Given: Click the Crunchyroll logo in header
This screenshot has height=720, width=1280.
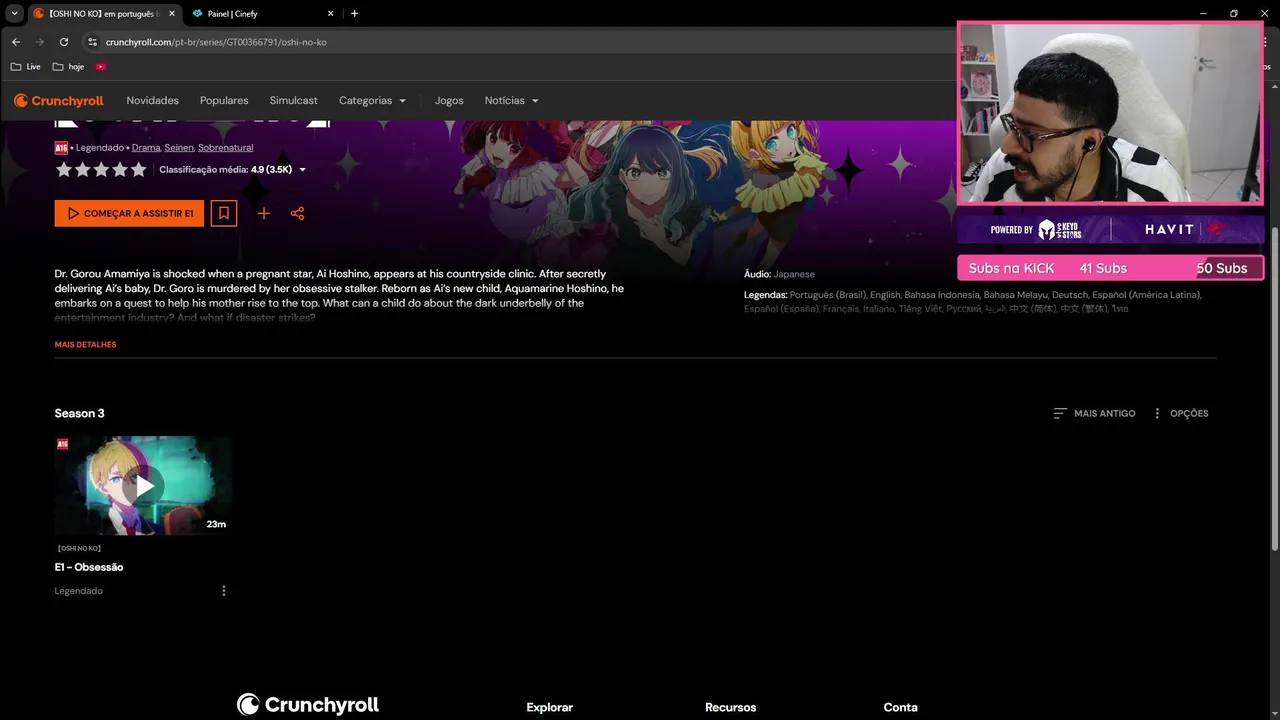Looking at the screenshot, I should (58, 100).
